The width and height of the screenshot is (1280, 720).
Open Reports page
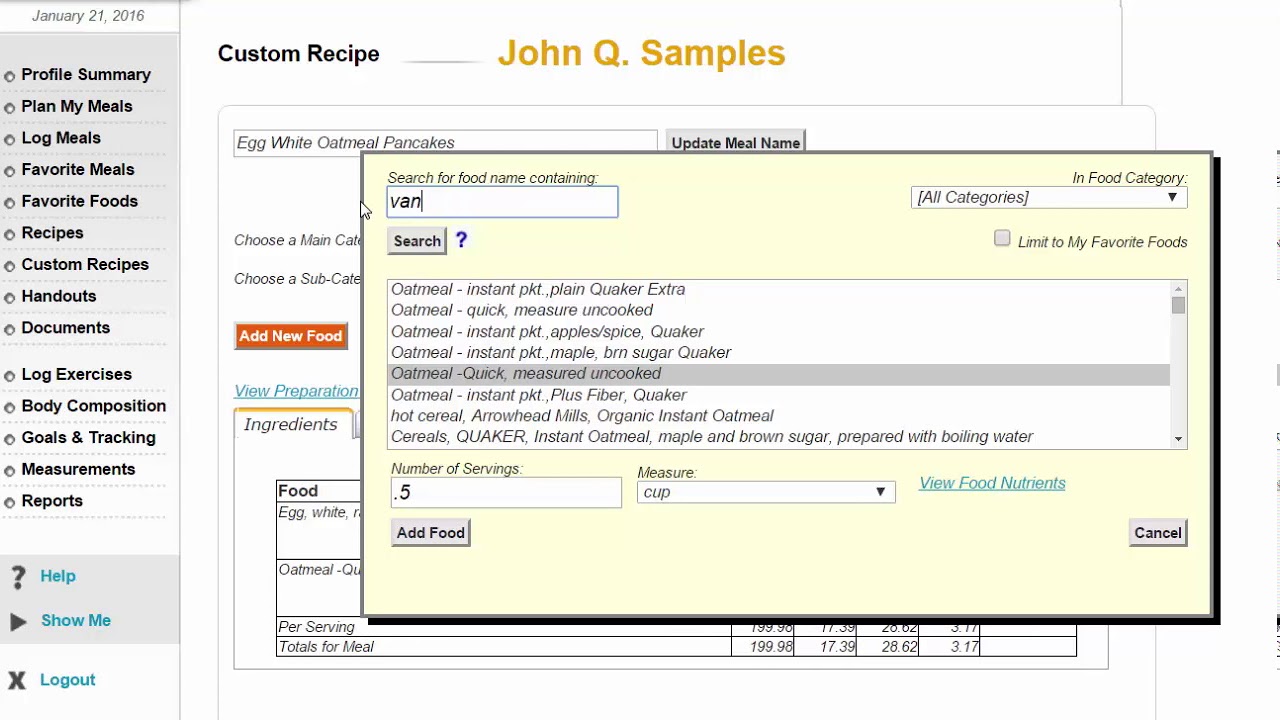pos(52,501)
